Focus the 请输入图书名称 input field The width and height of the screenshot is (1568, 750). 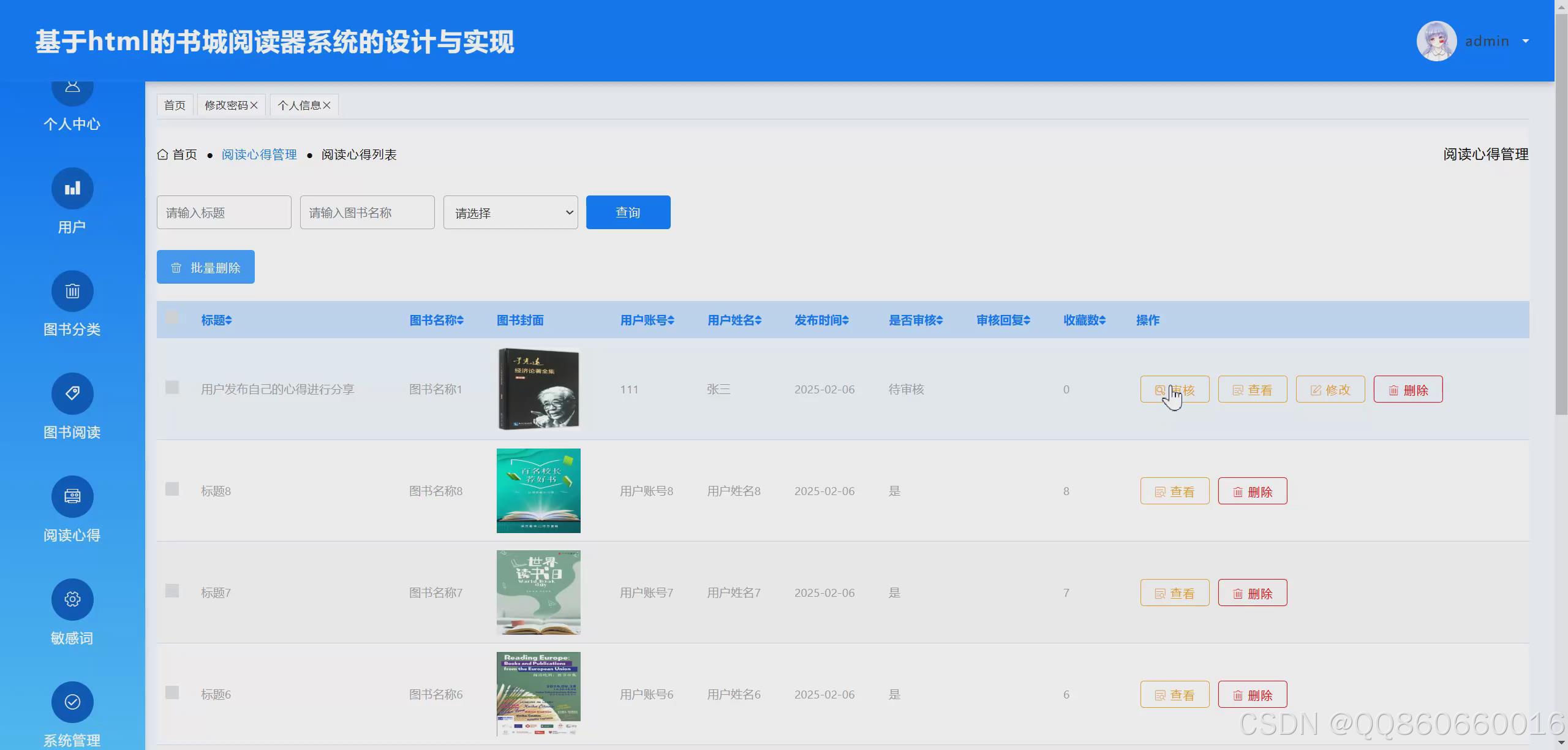click(x=367, y=213)
